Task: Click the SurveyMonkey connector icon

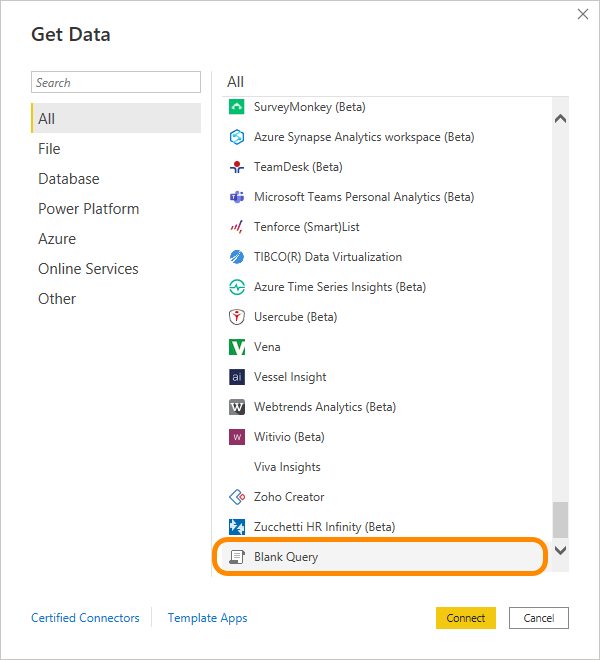Action: pyautogui.click(x=237, y=107)
